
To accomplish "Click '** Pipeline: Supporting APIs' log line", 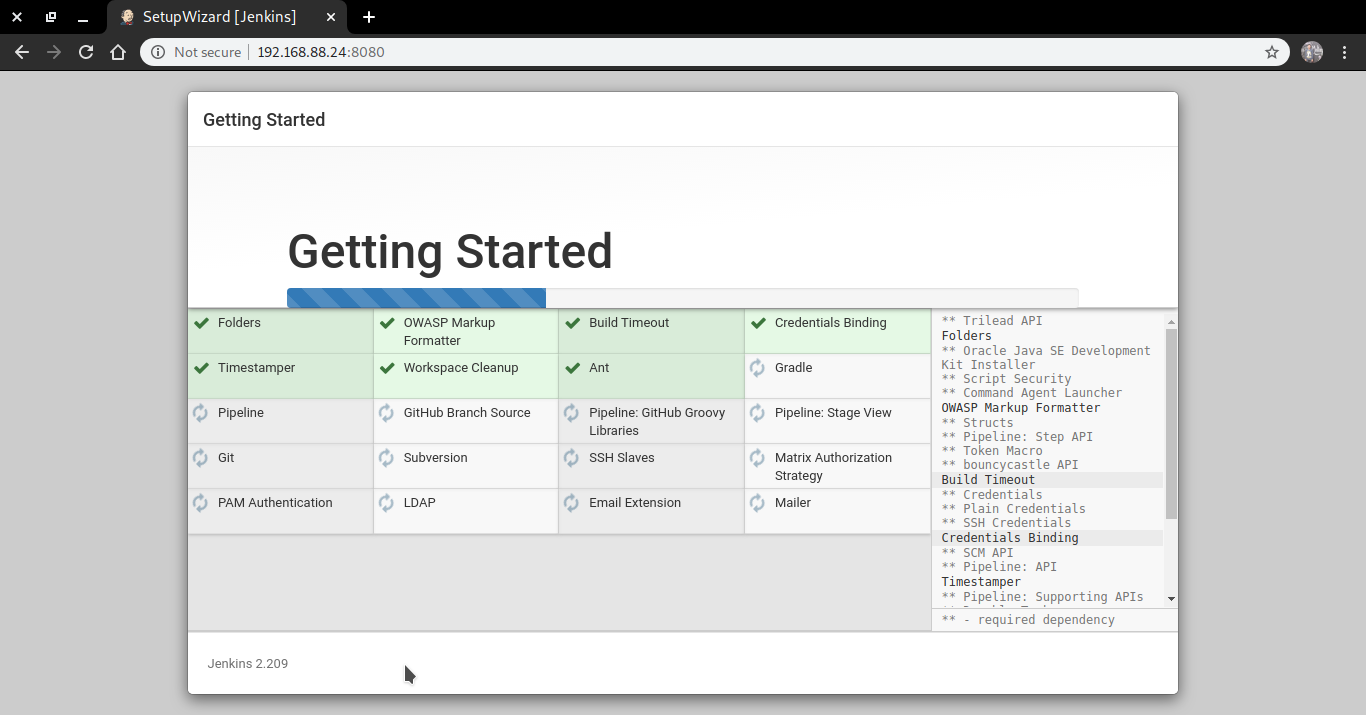I will coord(1042,597).
